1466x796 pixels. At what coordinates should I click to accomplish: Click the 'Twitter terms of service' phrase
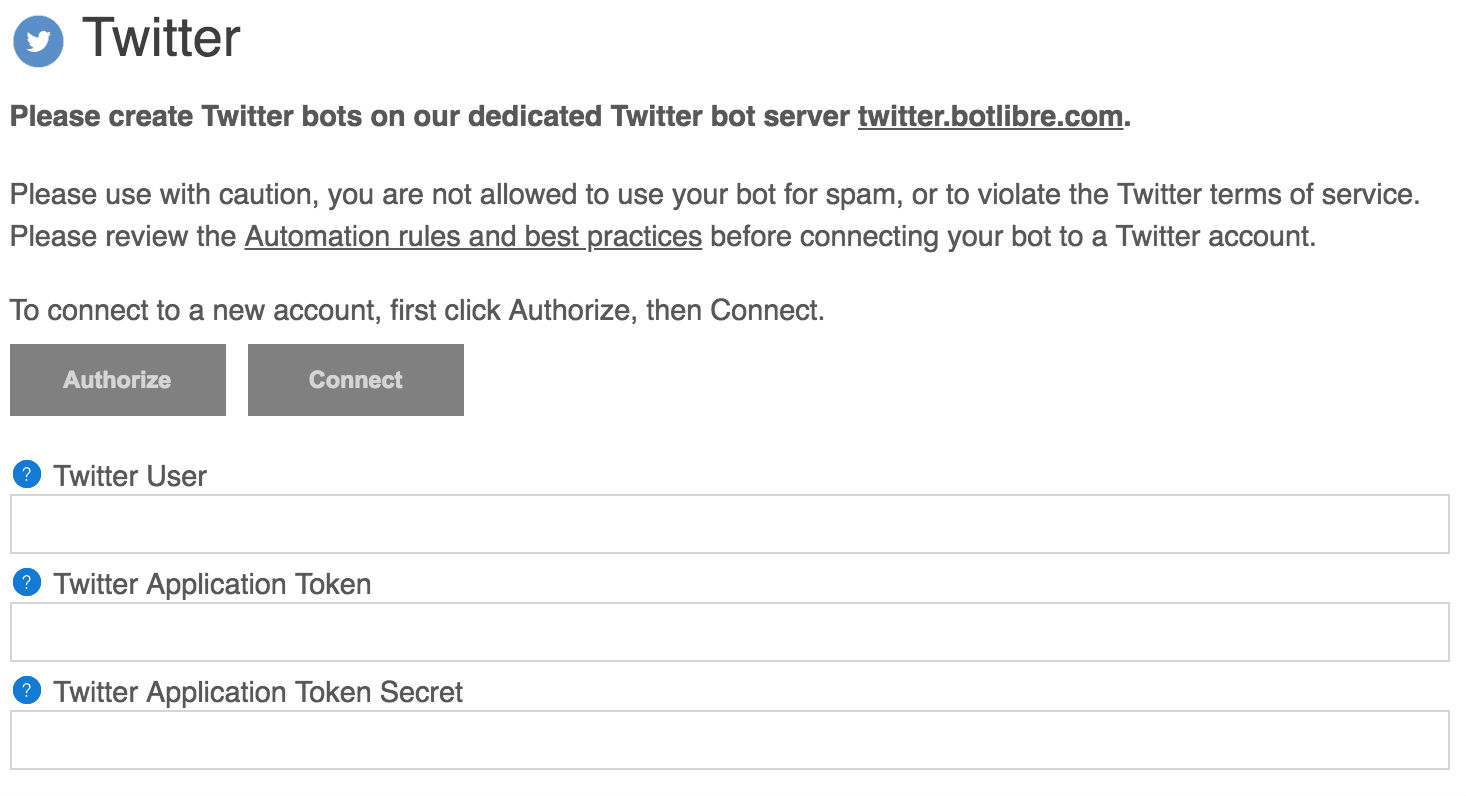(x=1268, y=194)
